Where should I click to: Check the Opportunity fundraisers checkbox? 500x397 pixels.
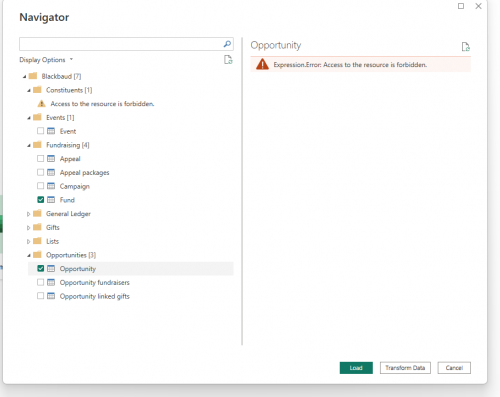tap(41, 282)
